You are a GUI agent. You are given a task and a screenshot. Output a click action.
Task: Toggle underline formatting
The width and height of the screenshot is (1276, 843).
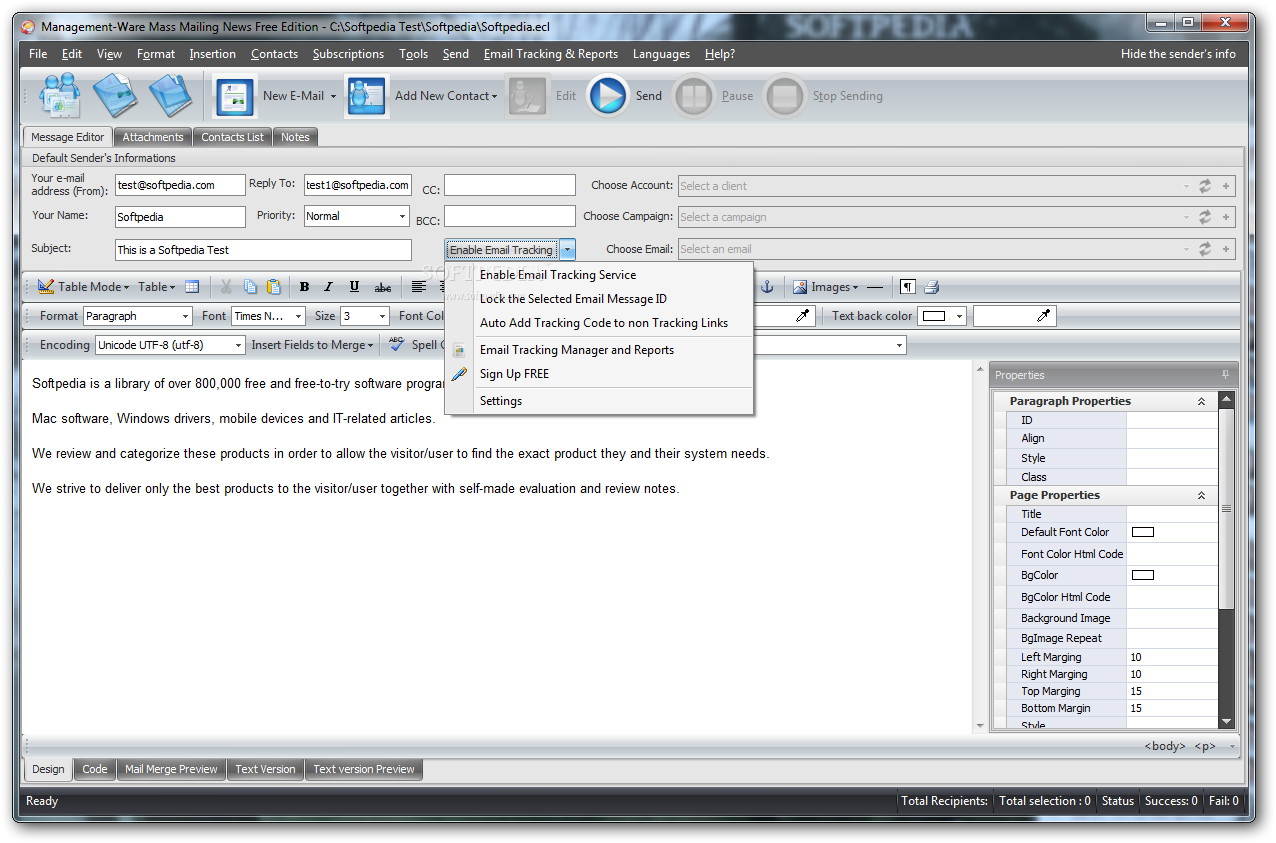[x=354, y=287]
